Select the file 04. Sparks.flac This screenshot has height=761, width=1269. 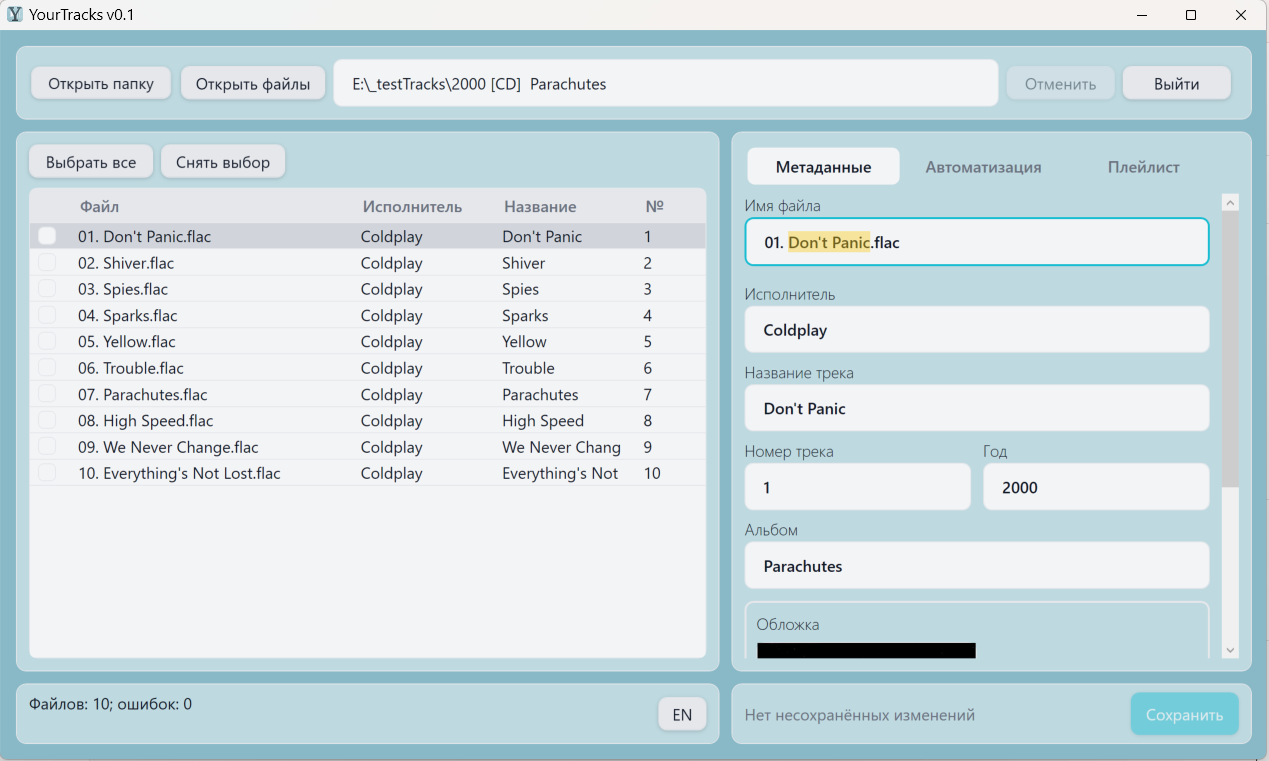point(367,315)
